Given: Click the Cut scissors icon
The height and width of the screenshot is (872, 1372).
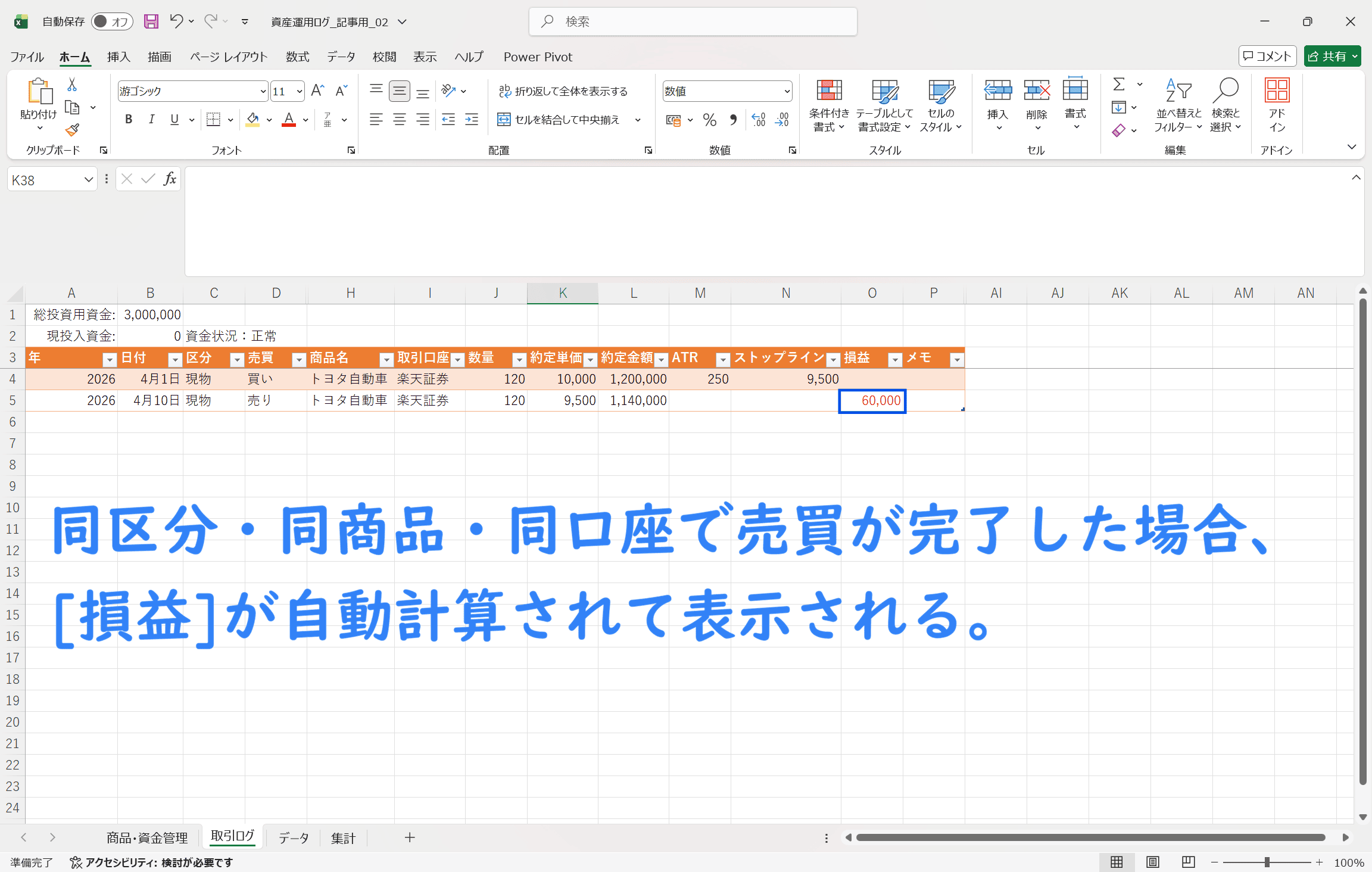Looking at the screenshot, I should pos(72,85).
